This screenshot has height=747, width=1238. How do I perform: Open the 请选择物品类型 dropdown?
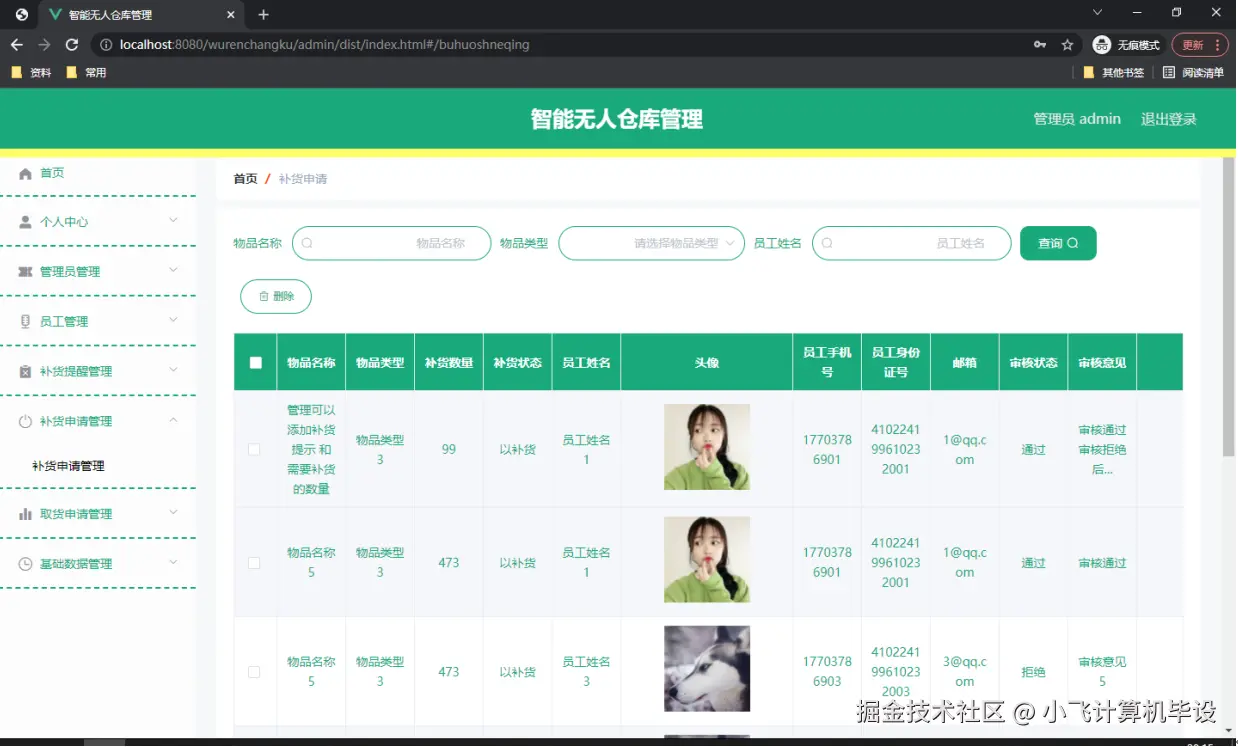point(651,243)
